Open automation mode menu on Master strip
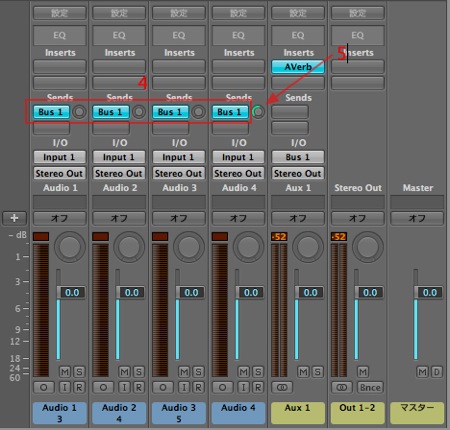The width and height of the screenshot is (450, 430). pos(417,218)
